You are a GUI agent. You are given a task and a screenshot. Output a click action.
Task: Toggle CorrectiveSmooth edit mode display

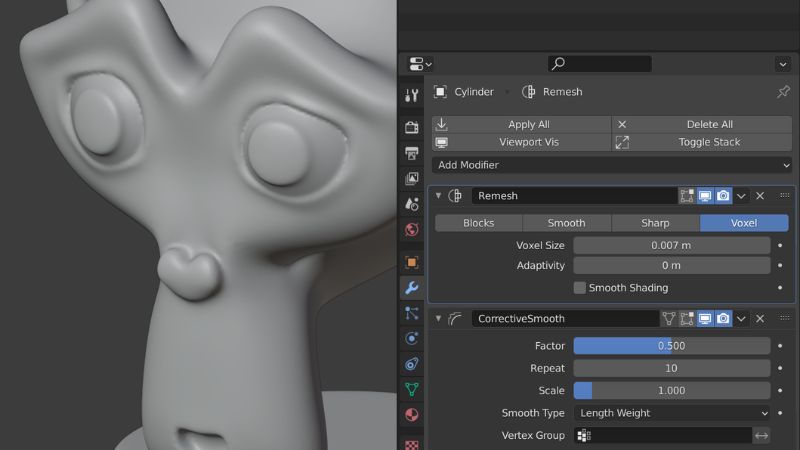point(687,319)
